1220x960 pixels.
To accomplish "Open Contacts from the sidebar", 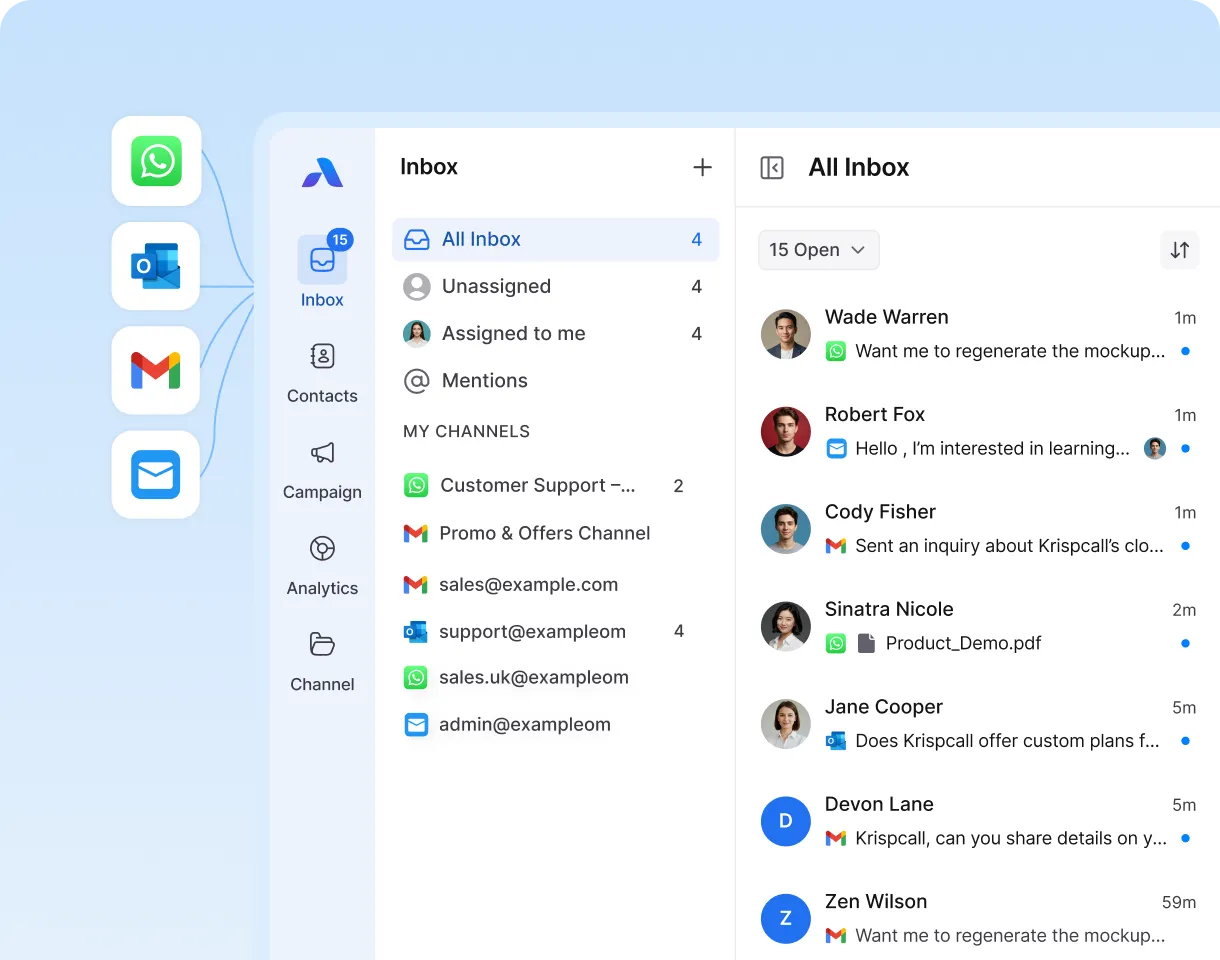I will [322, 373].
